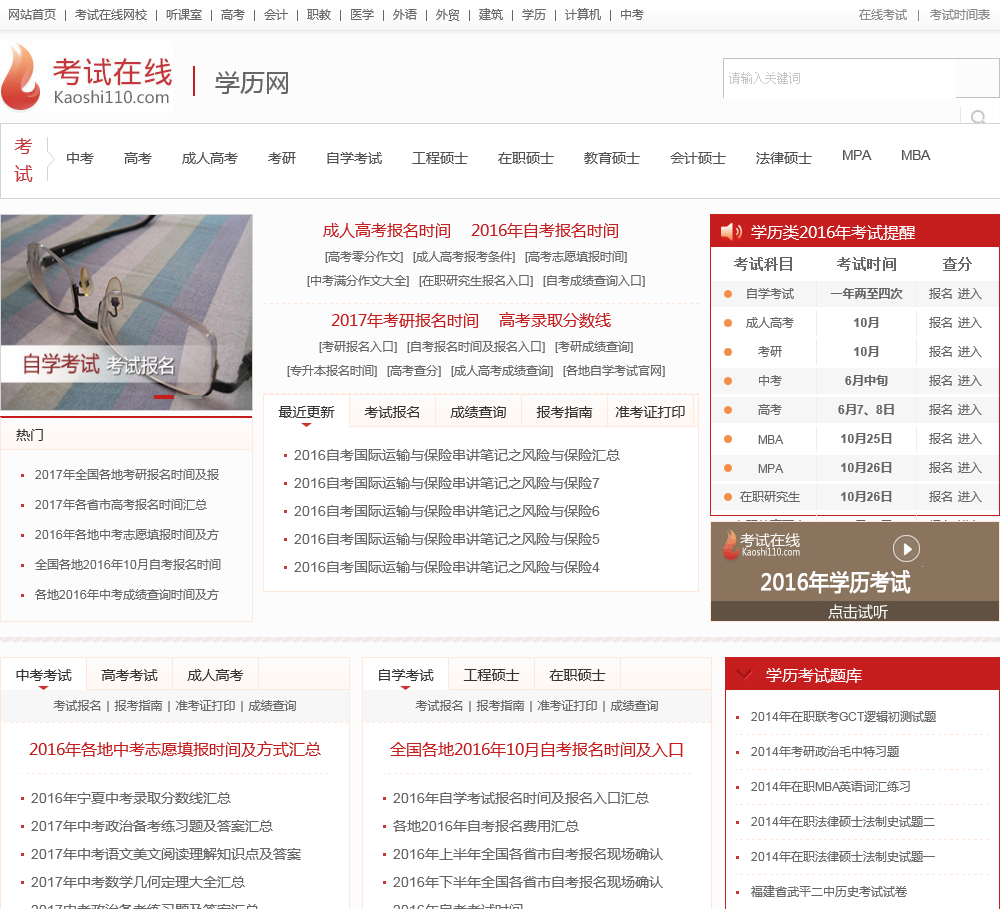1000x909 pixels.
Task: Go to 会计 in the top bar
Action: click(276, 15)
